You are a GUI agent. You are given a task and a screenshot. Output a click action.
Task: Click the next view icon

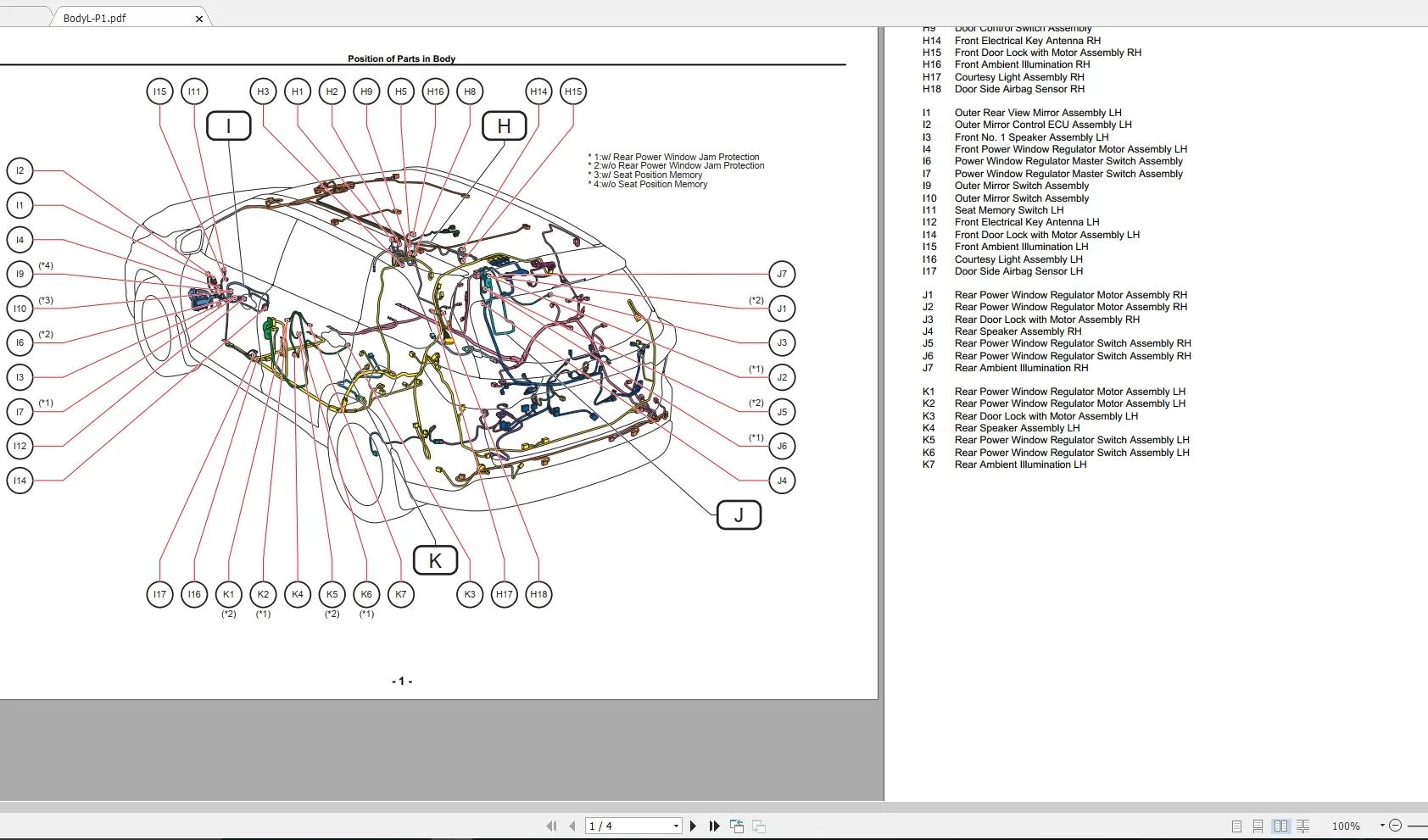click(x=759, y=826)
